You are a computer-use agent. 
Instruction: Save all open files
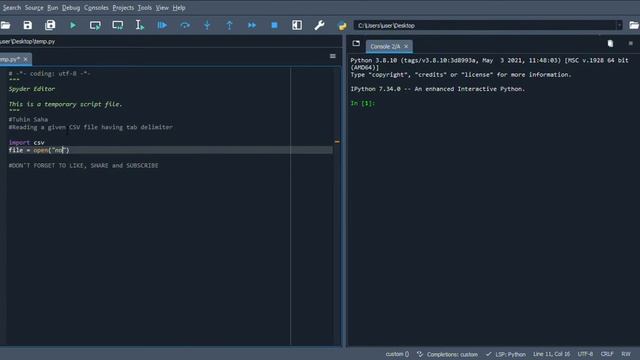[x=50, y=25]
